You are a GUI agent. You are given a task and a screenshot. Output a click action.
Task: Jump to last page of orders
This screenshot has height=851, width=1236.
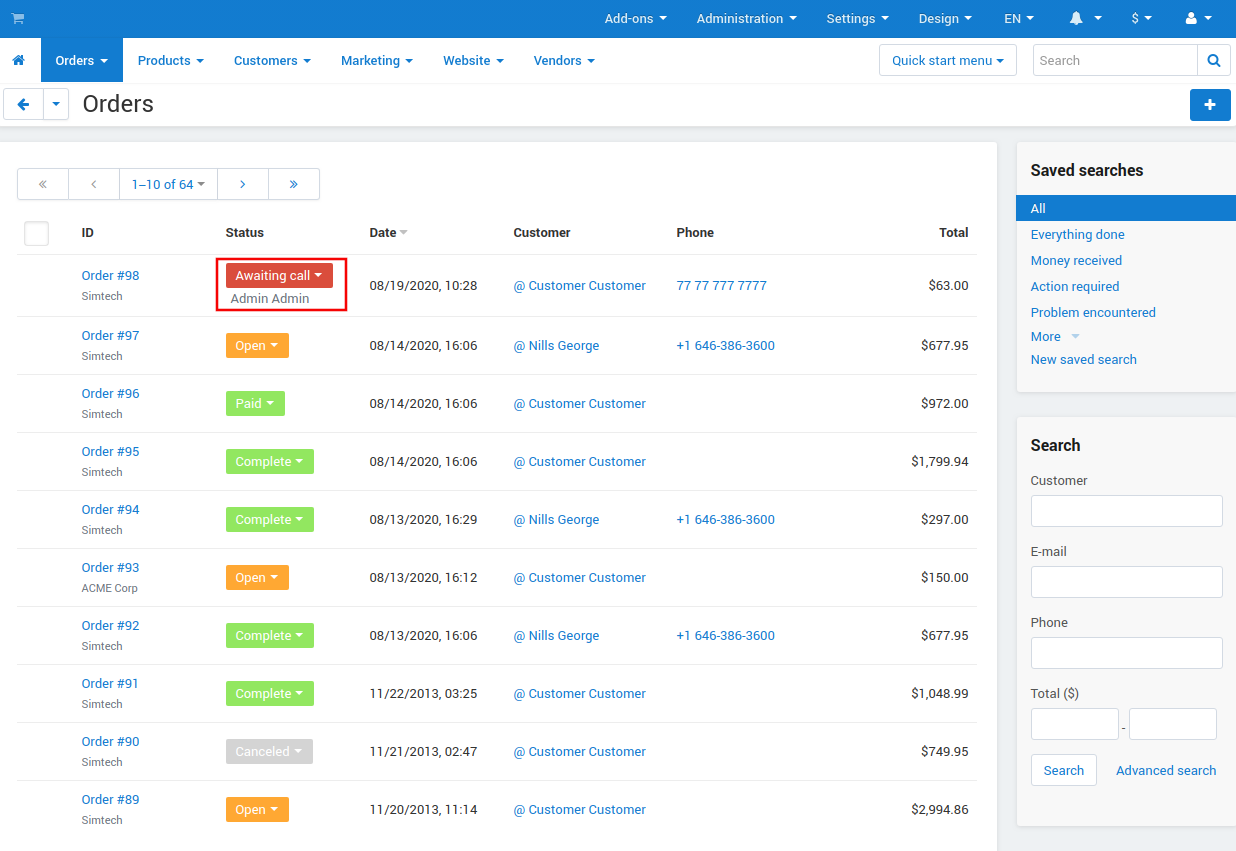294,184
